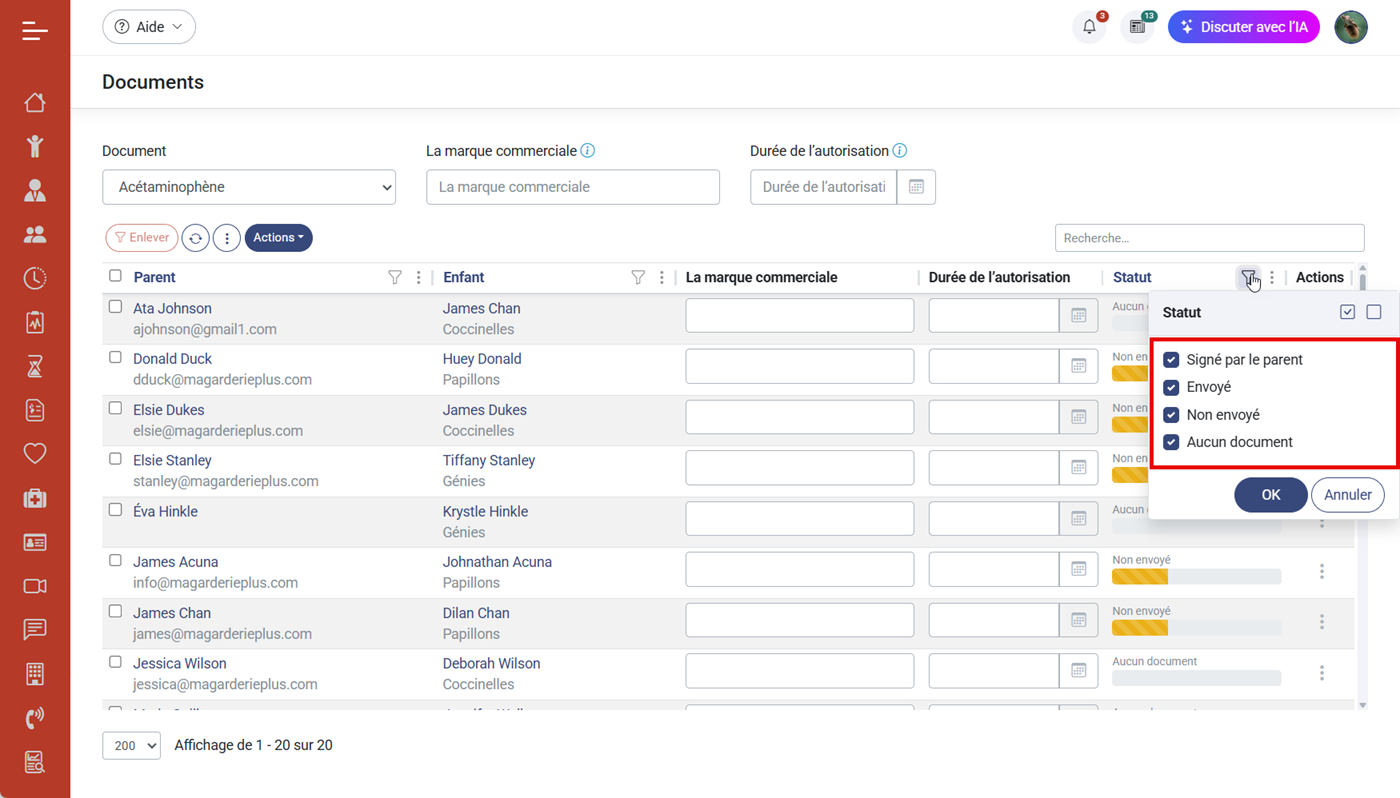Uncheck the Aucun document status option
1400x798 pixels.
(1170, 442)
